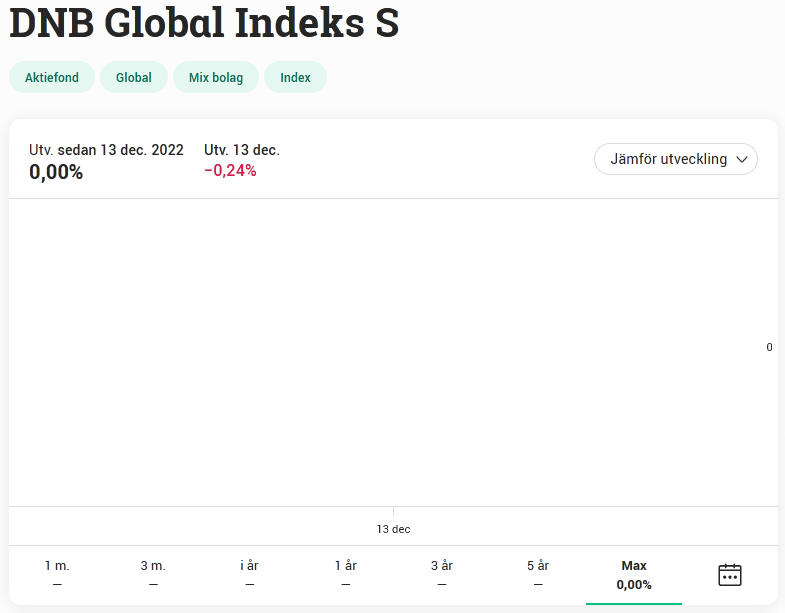Click the Aktiefond category tag

click(52, 78)
